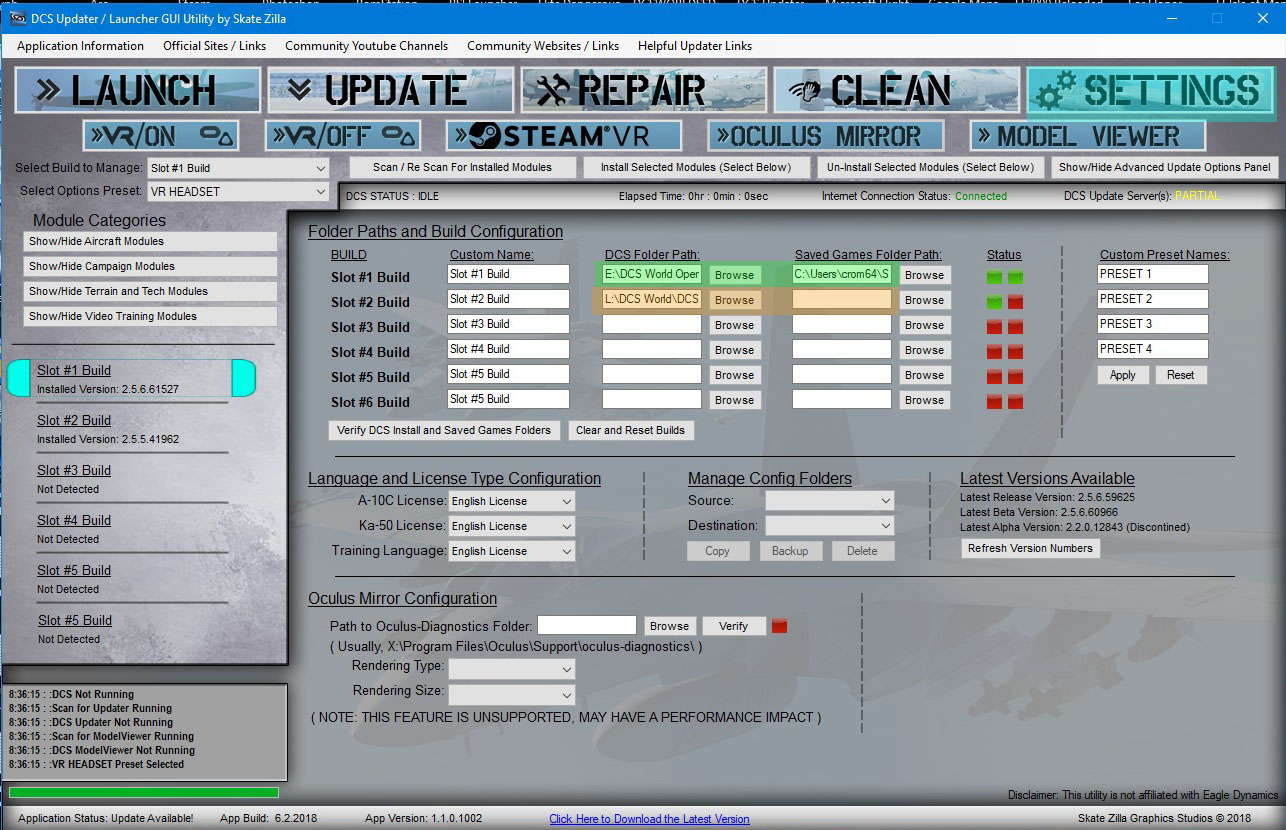Expand Manage Config Folders Destination dropdown
Screen dimensions: 1286x830
[830, 525]
